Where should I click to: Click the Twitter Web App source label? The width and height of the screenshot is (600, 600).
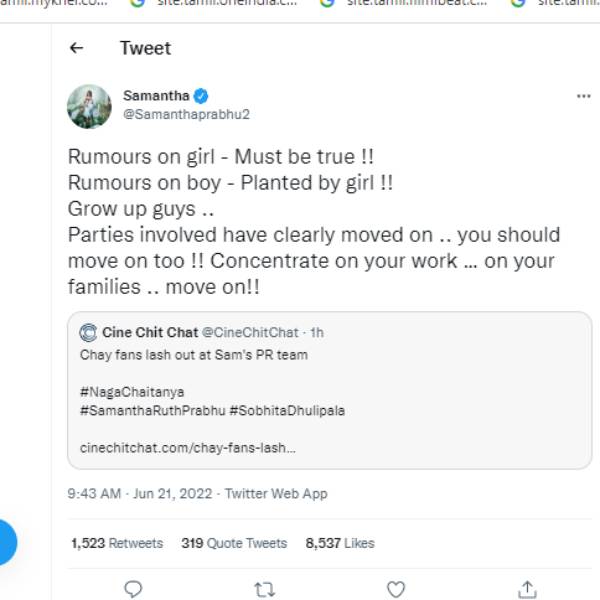pyautogui.click(x=276, y=494)
